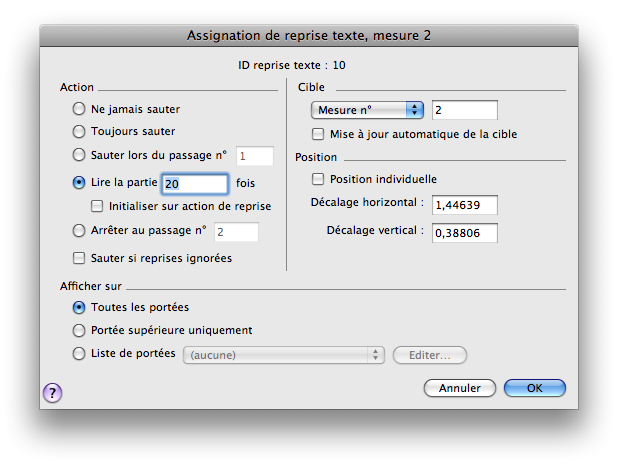Select 'Toutes les portées' display option
618x464 pixels.
tap(80, 307)
